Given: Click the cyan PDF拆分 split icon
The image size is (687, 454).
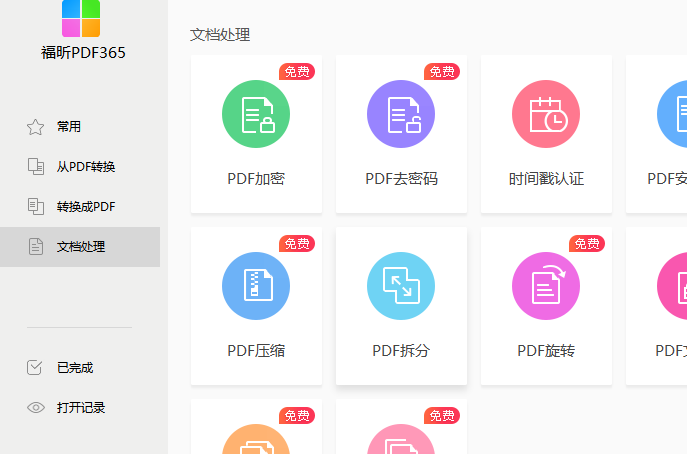Looking at the screenshot, I should click(401, 286).
